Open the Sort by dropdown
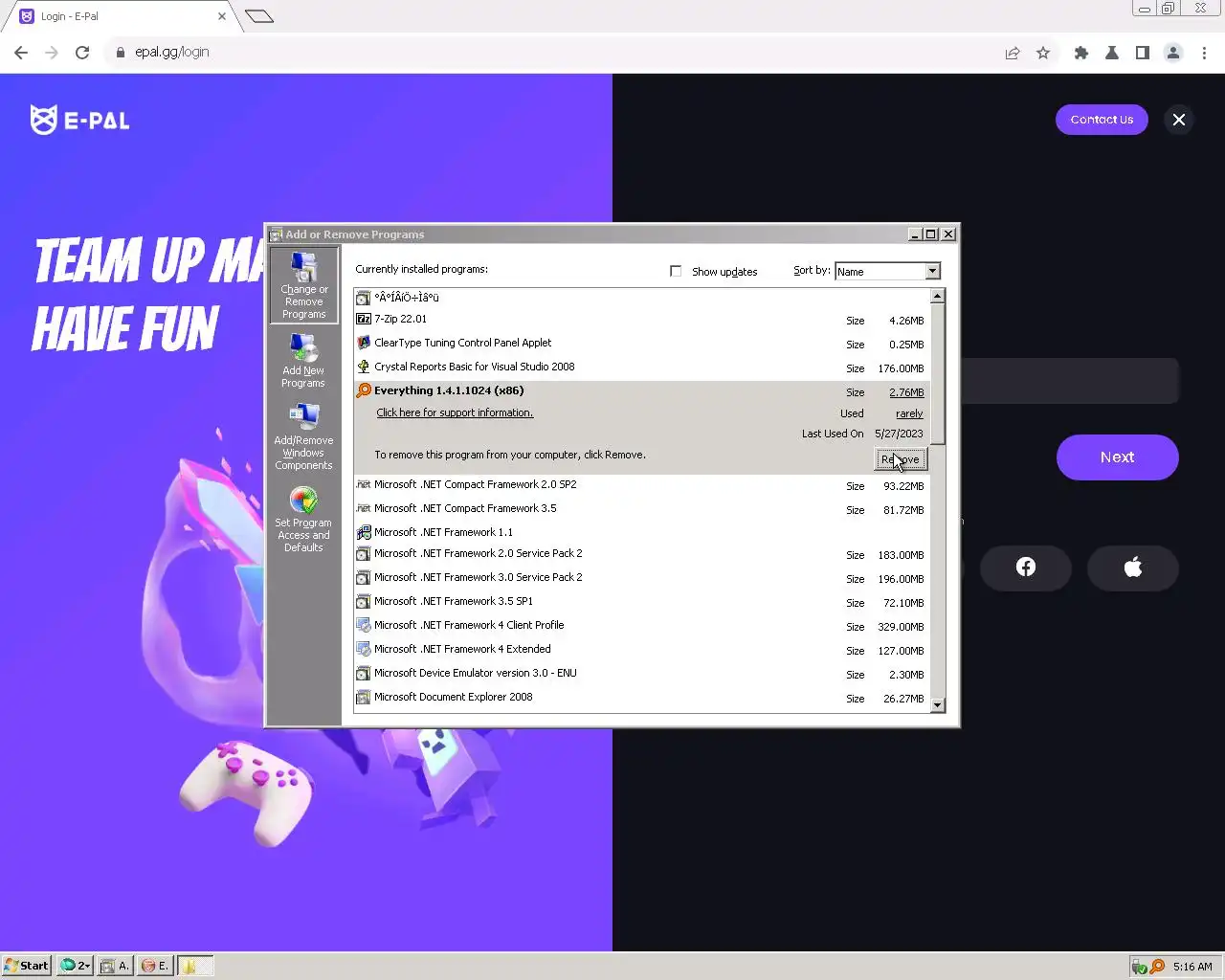Image resolution: width=1225 pixels, height=980 pixels. pyautogui.click(x=933, y=271)
